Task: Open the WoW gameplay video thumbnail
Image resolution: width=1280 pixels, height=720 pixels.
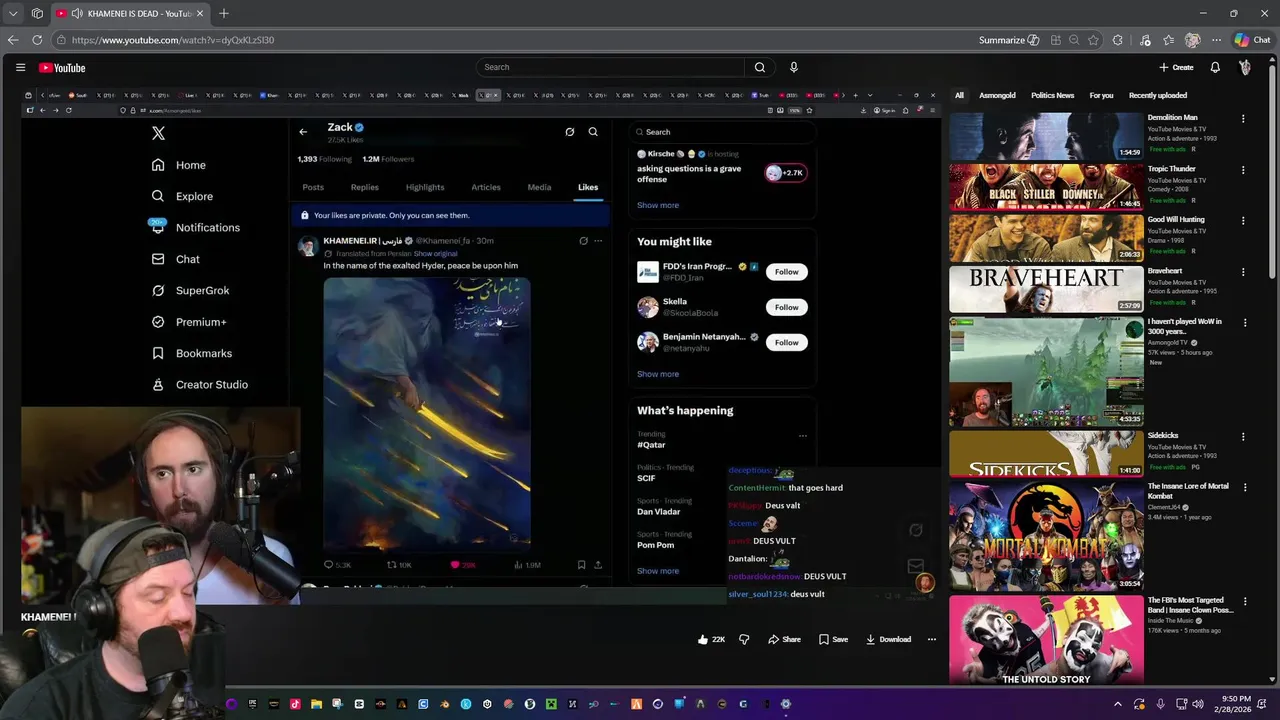Action: (x=1046, y=372)
